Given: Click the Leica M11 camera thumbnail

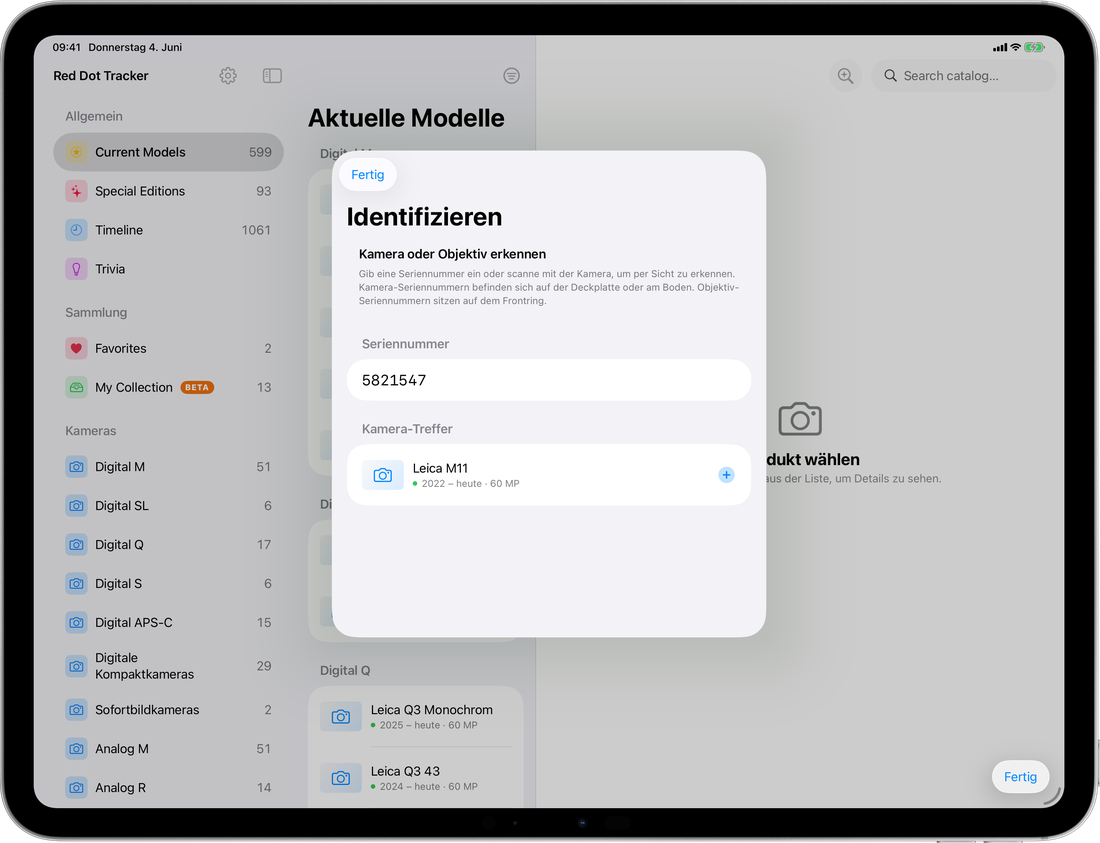Looking at the screenshot, I should 382,475.
